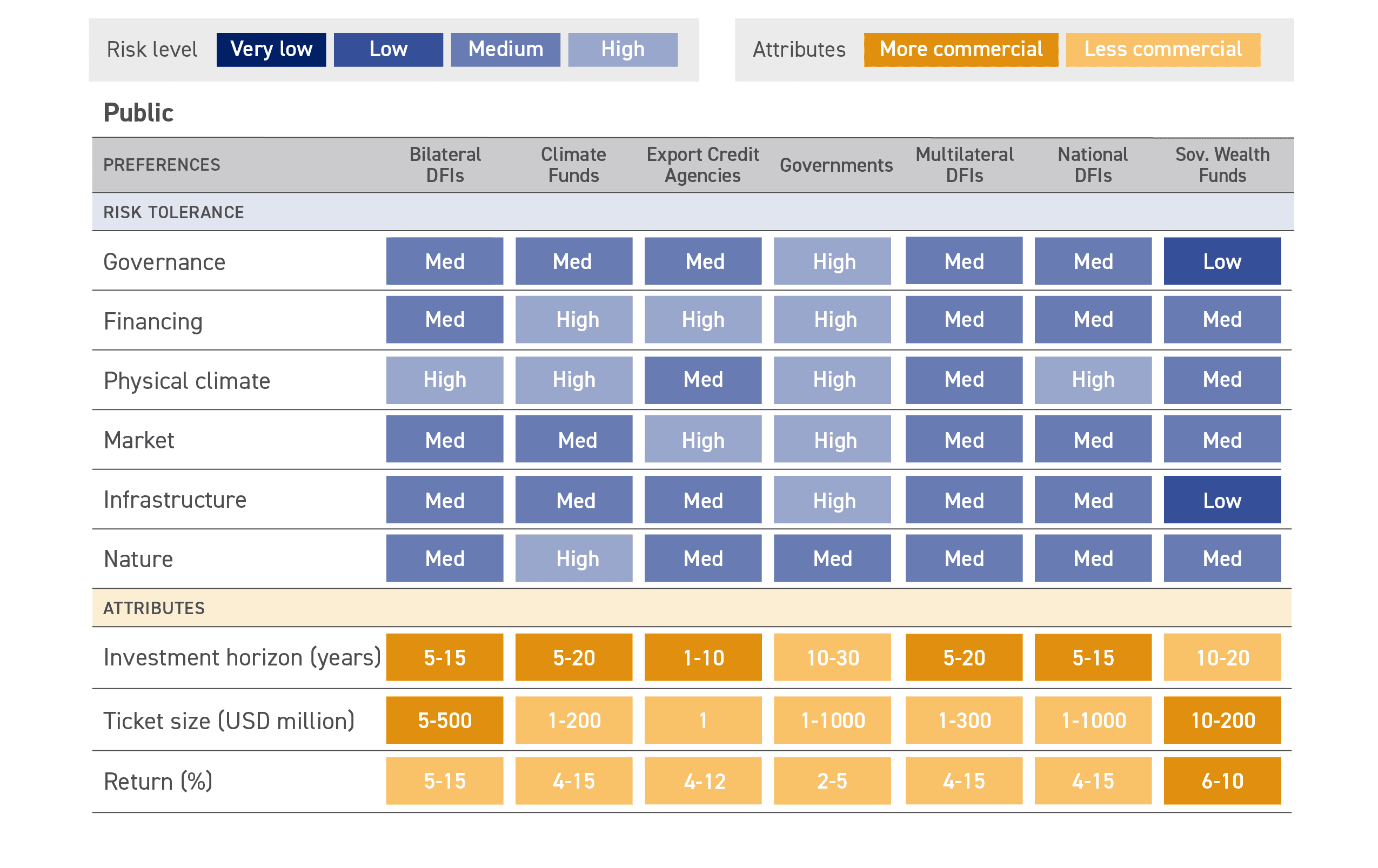
Task: Click the 10-30 investment horizon cell
Action: coord(832,657)
